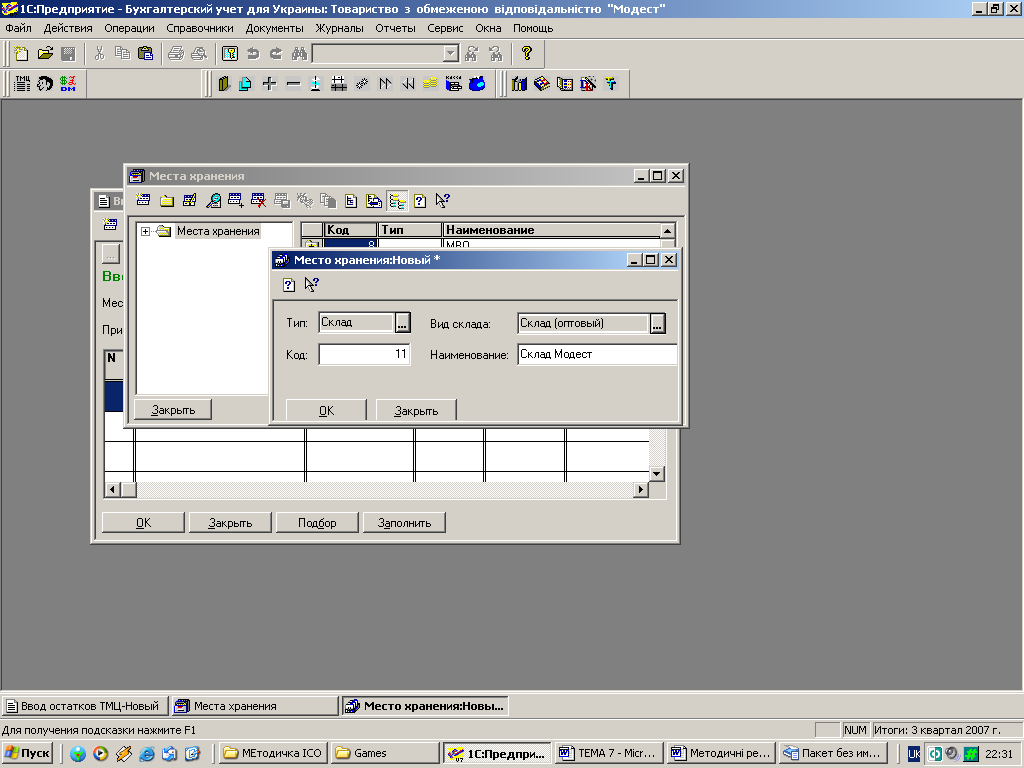Open the Сервис menu

[x=445, y=28]
